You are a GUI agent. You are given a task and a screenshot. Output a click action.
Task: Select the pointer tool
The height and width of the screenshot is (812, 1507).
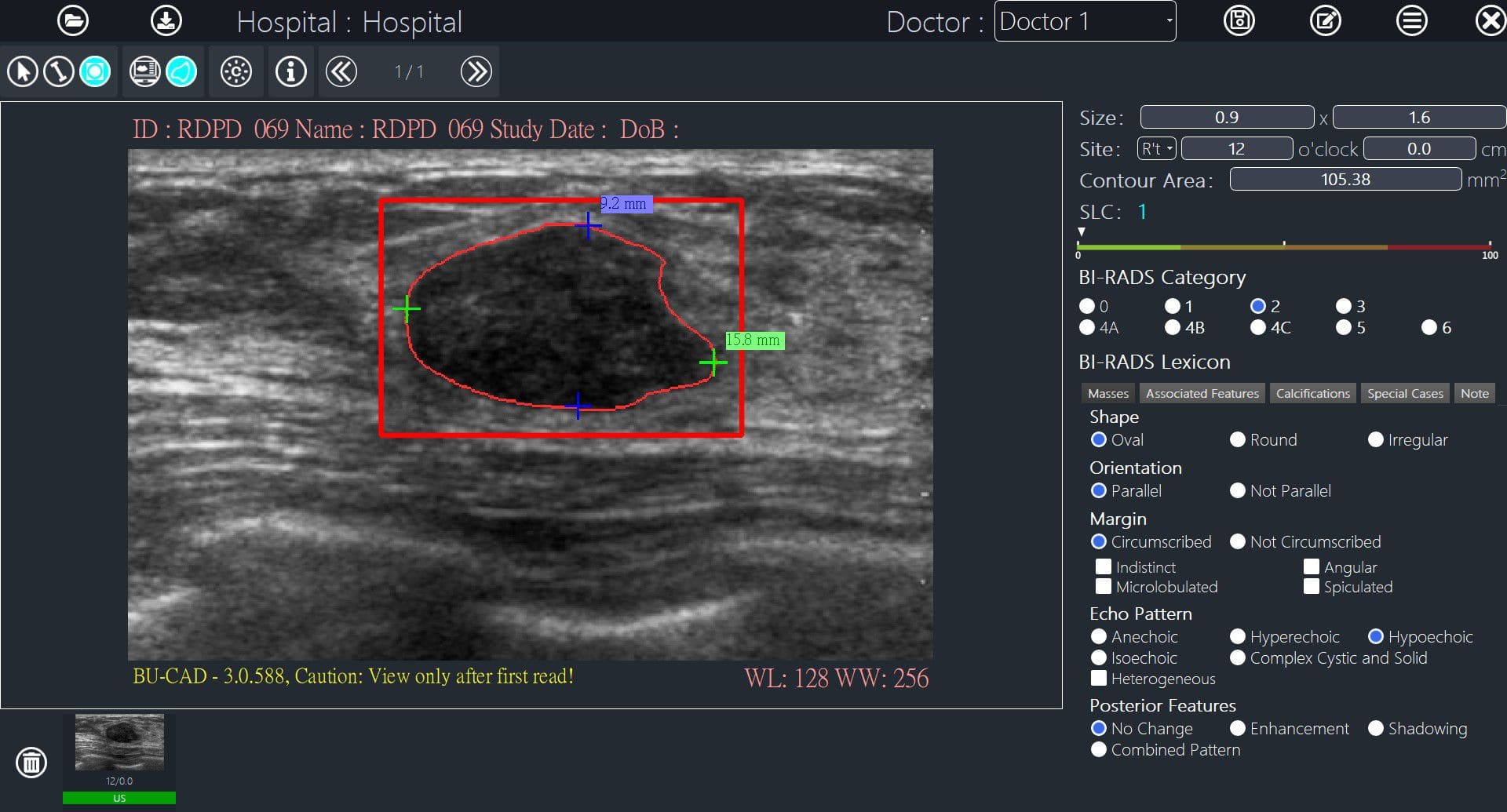[23, 71]
